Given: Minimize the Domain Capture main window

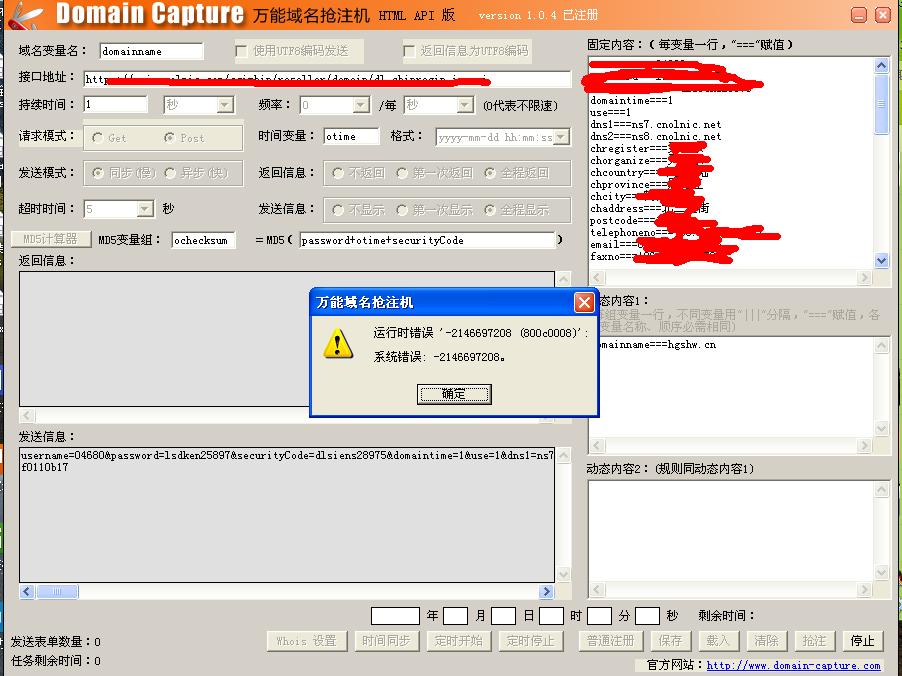Looking at the screenshot, I should (x=860, y=15).
